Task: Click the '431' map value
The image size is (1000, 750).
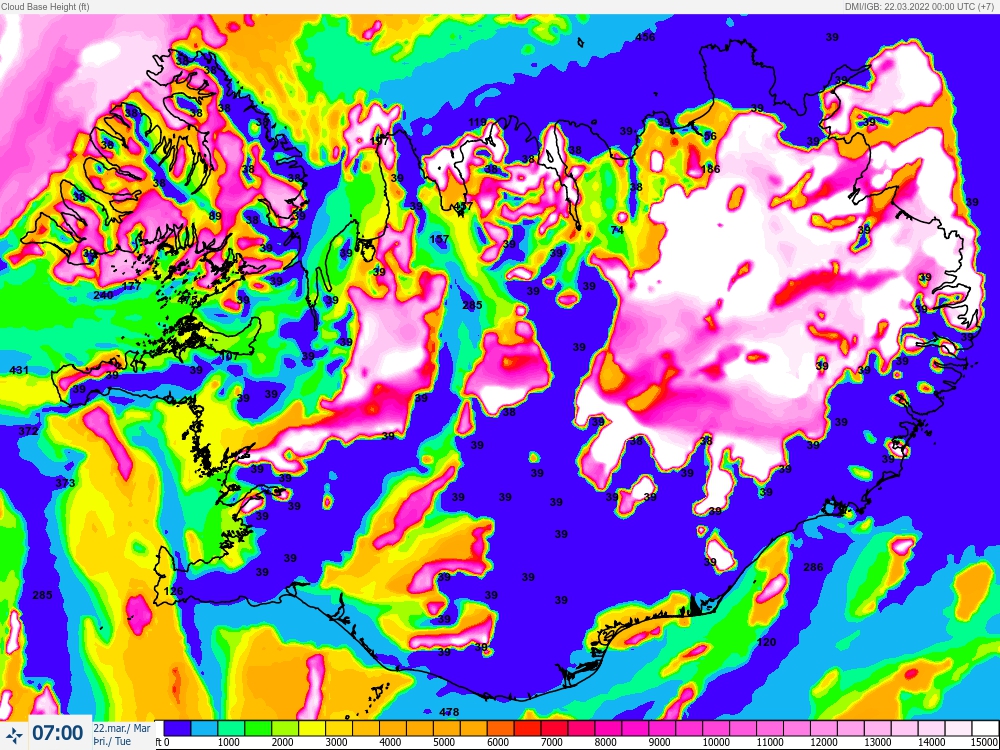Action: coord(20,370)
